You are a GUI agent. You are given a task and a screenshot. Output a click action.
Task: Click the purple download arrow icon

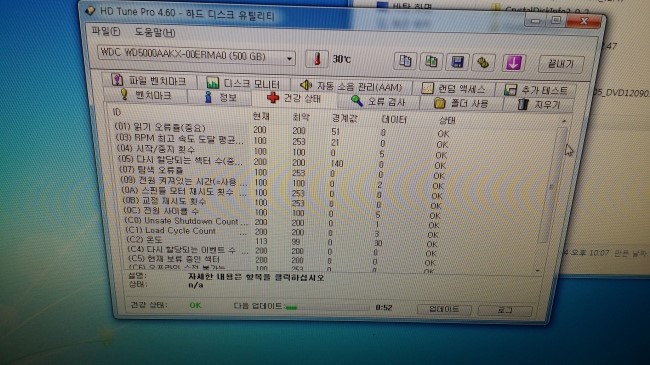(x=514, y=63)
